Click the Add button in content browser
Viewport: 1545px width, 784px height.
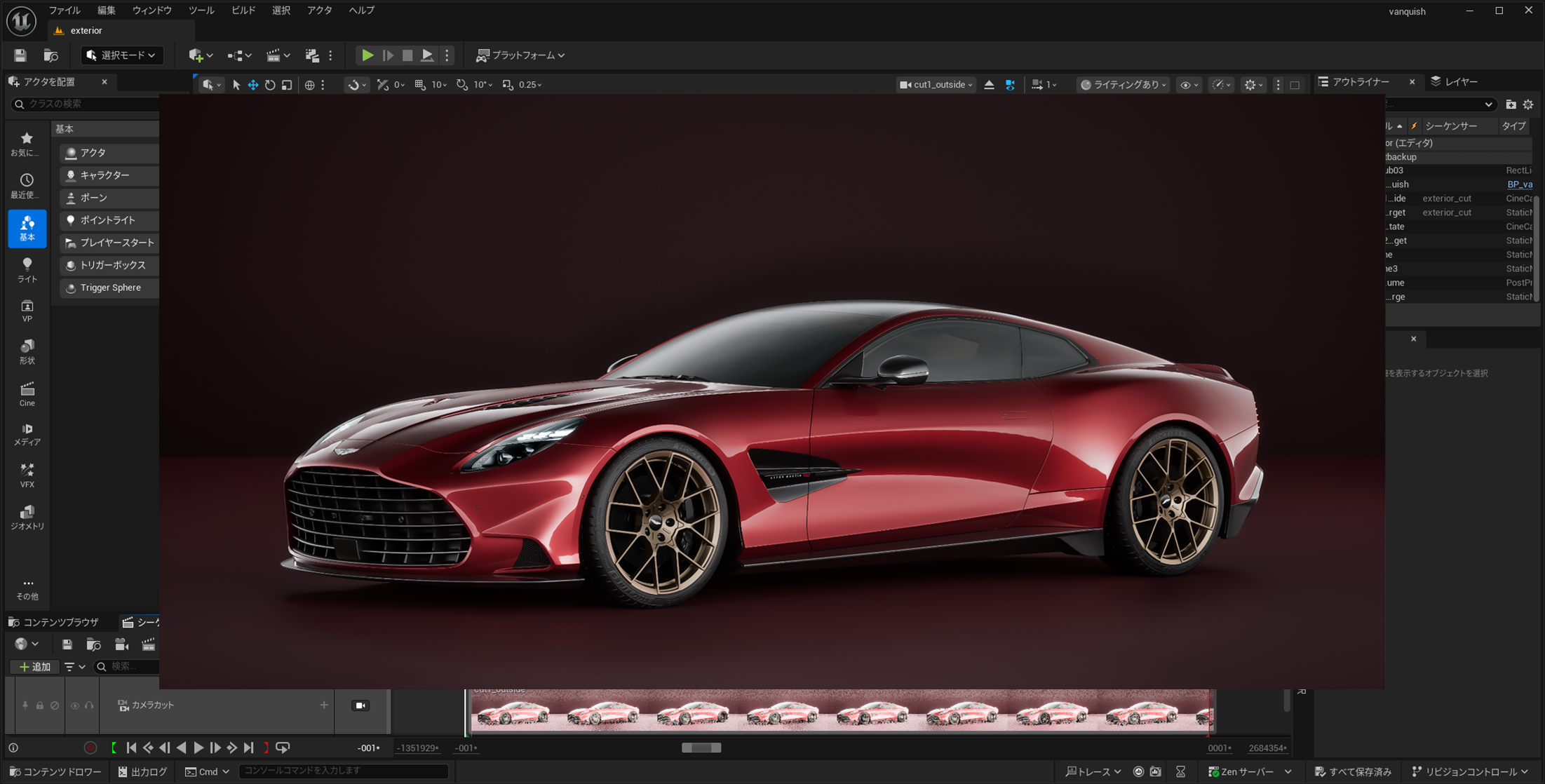(34, 667)
